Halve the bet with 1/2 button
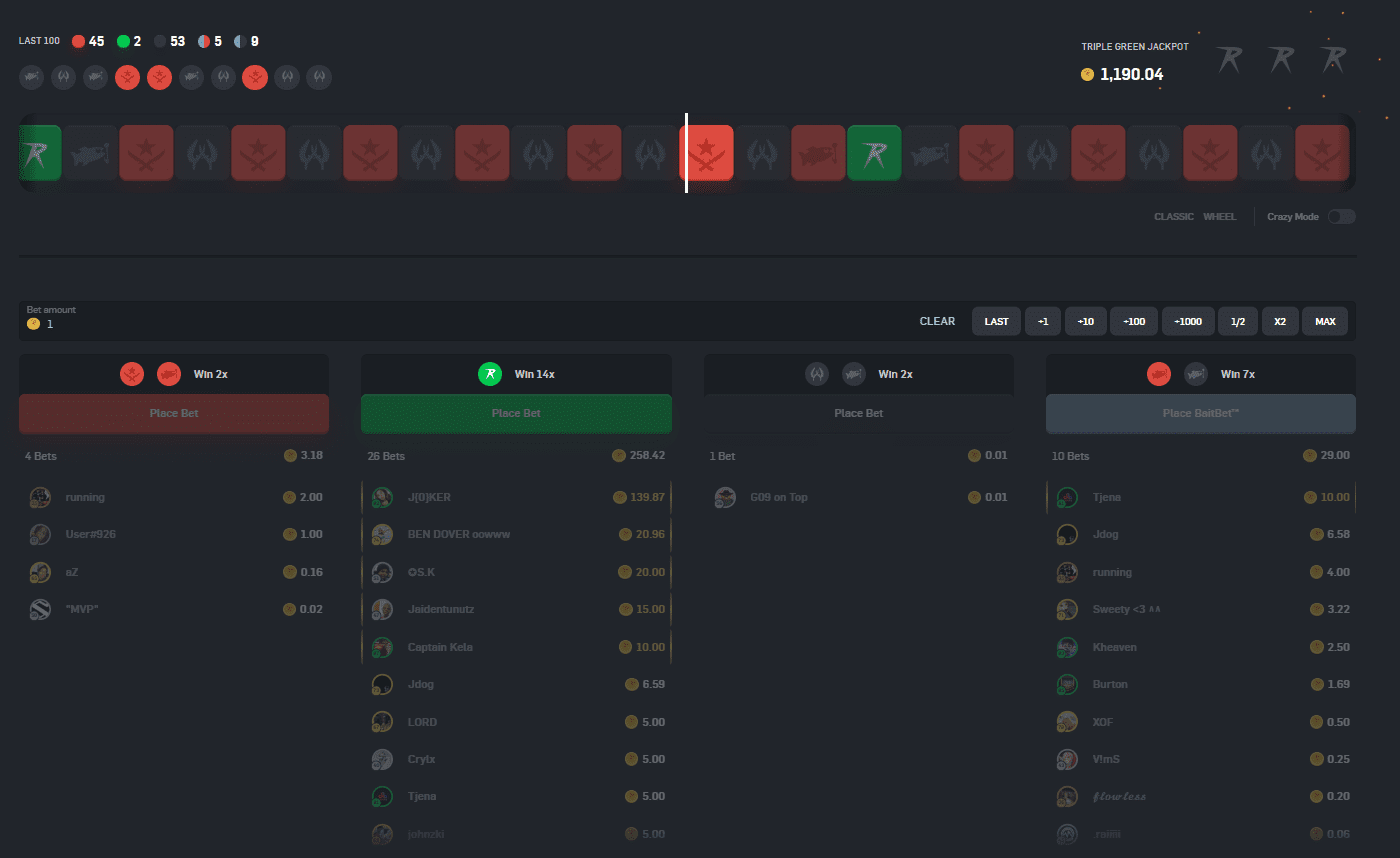Image resolution: width=1400 pixels, height=858 pixels. (x=1237, y=321)
